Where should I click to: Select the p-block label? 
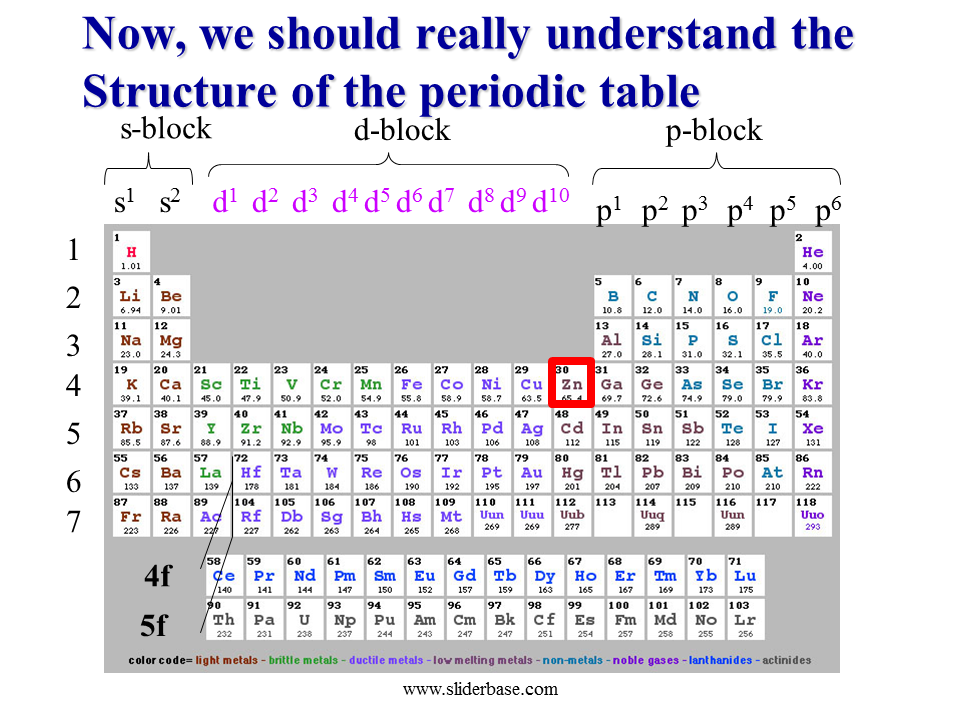[x=714, y=131]
